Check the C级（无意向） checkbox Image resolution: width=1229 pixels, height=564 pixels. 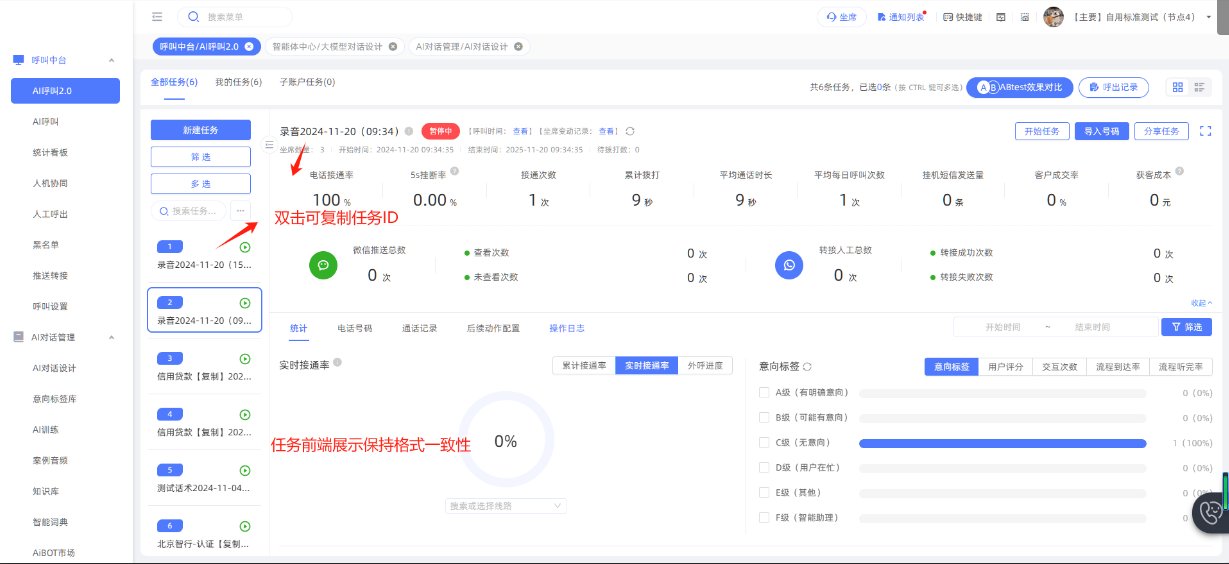point(765,442)
